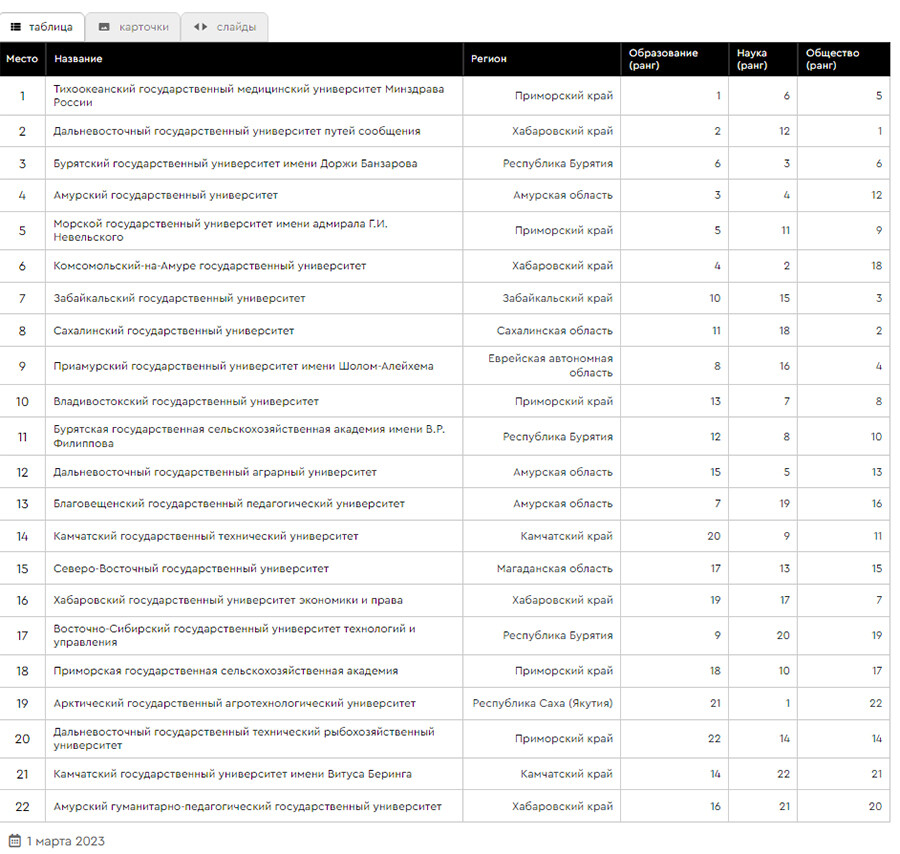Click place number 22 in the Место column
This screenshot has width=900, height=854.
[22, 807]
